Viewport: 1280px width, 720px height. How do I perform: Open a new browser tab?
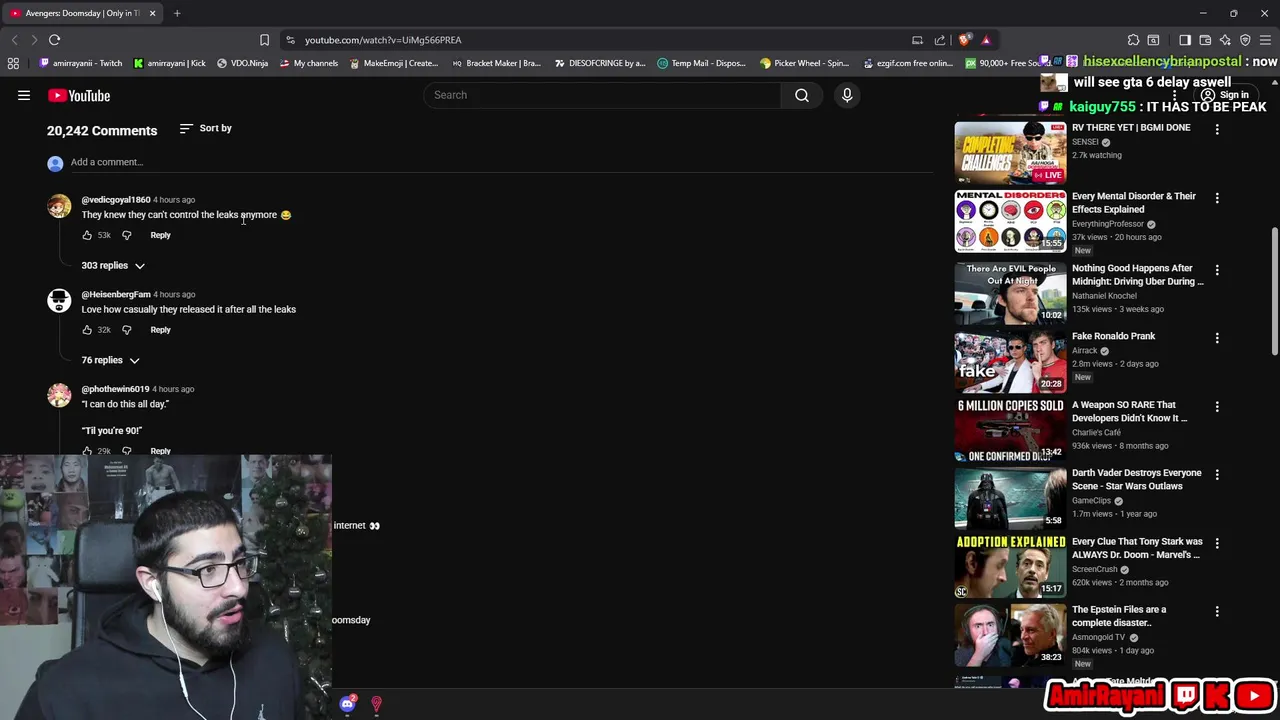(x=177, y=13)
